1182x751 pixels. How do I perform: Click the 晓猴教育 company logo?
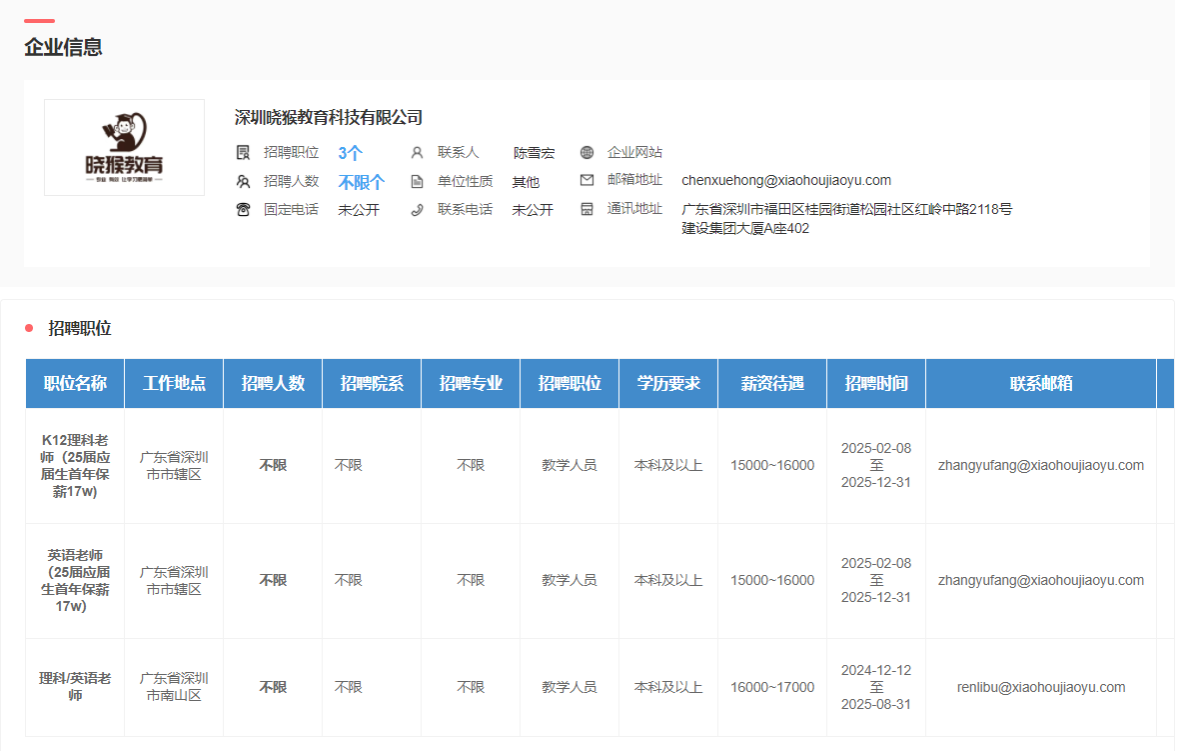point(124,147)
